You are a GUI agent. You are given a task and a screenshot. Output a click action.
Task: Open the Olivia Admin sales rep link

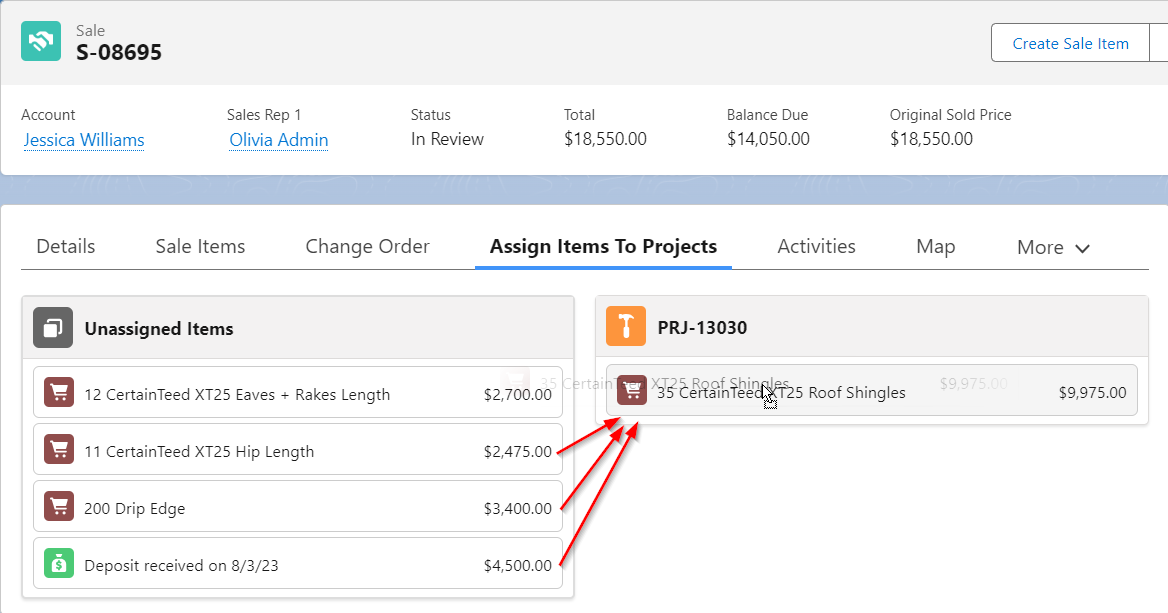[278, 140]
